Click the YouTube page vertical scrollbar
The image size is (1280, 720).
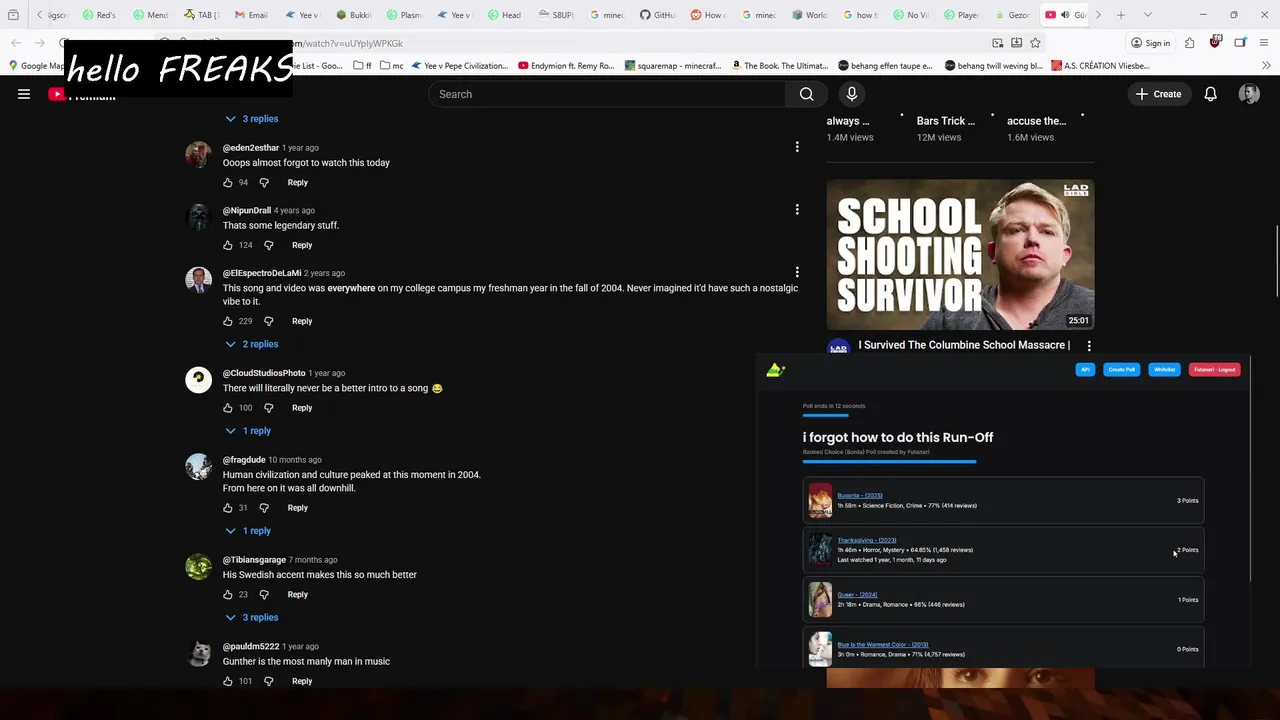(x=1276, y=262)
